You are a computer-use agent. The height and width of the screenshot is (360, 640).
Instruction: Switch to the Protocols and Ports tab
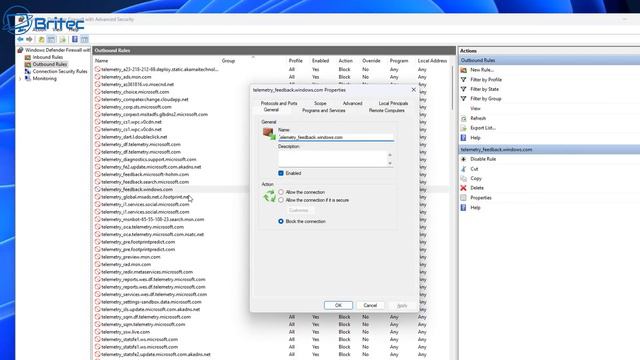click(279, 103)
